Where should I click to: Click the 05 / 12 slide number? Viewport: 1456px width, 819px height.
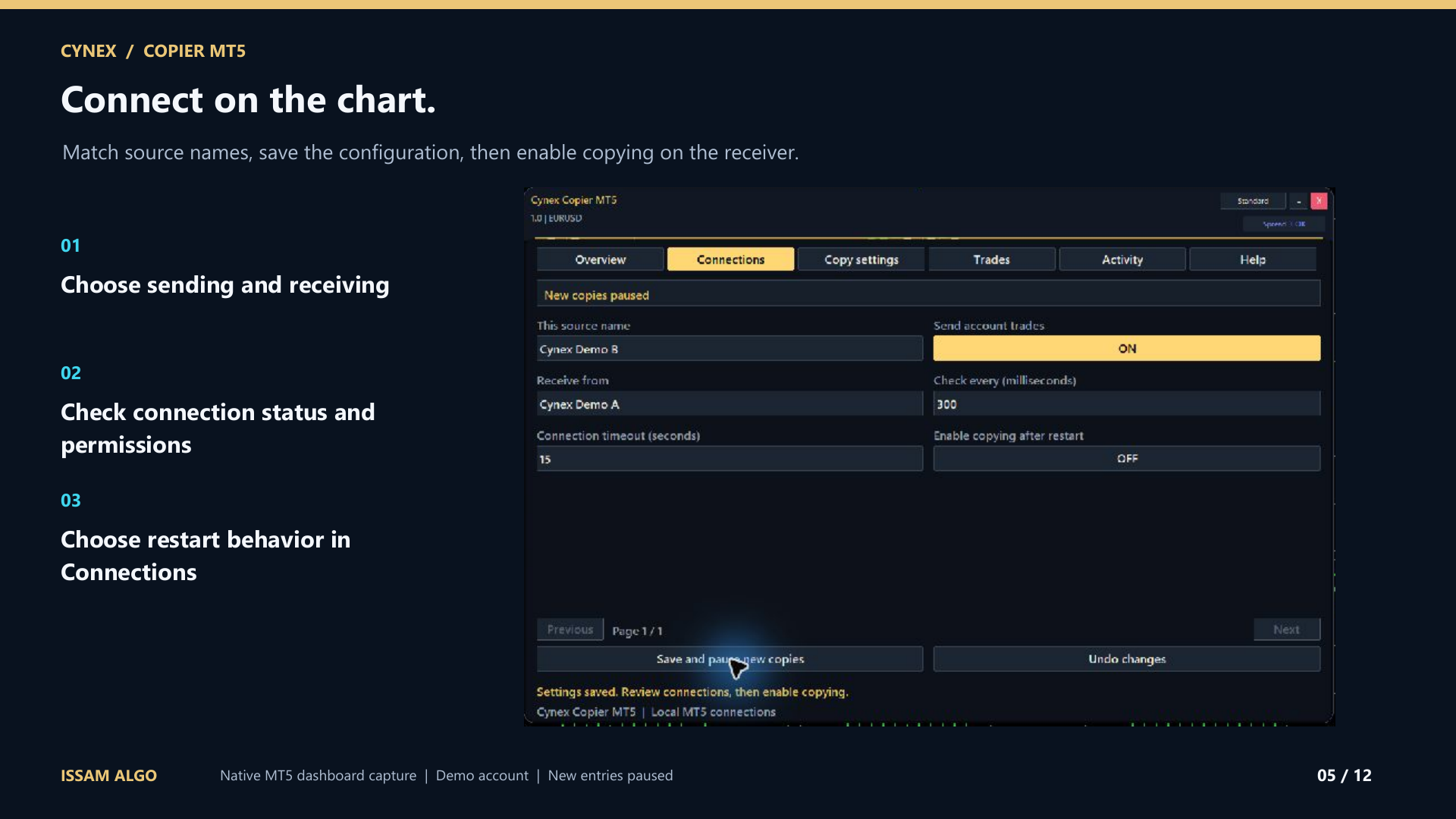point(1344,775)
